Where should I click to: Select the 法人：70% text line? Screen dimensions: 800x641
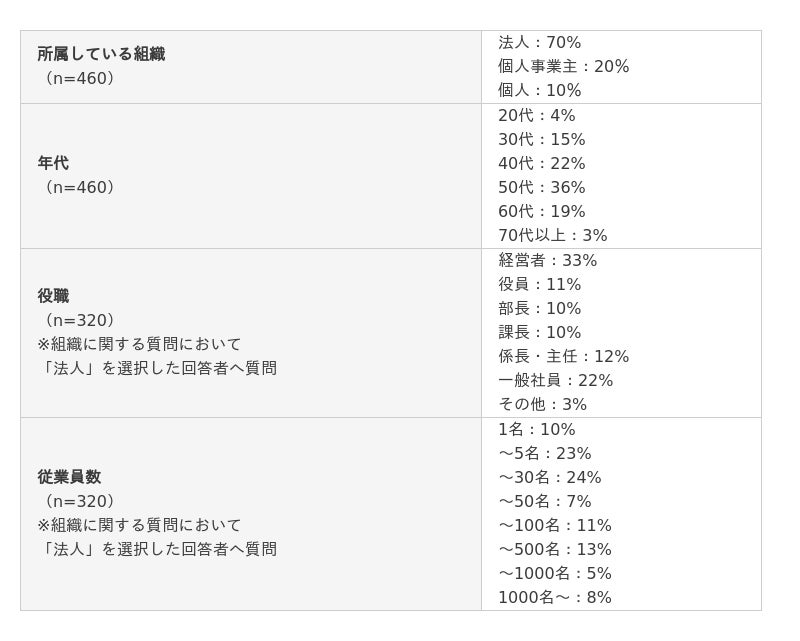click(540, 42)
